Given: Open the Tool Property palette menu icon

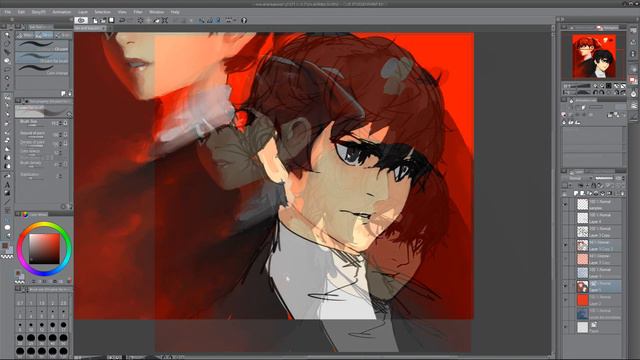Looking at the screenshot, I should tap(18, 100).
